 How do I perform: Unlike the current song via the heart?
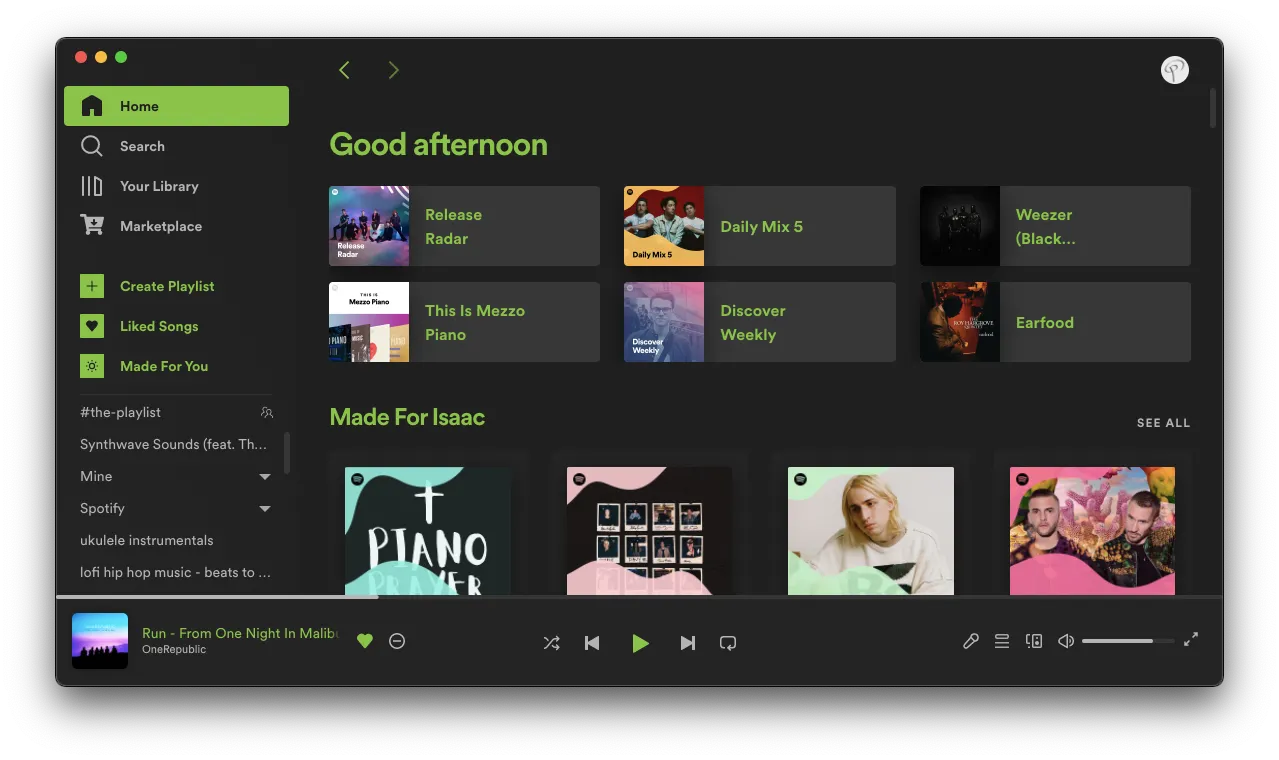364,640
